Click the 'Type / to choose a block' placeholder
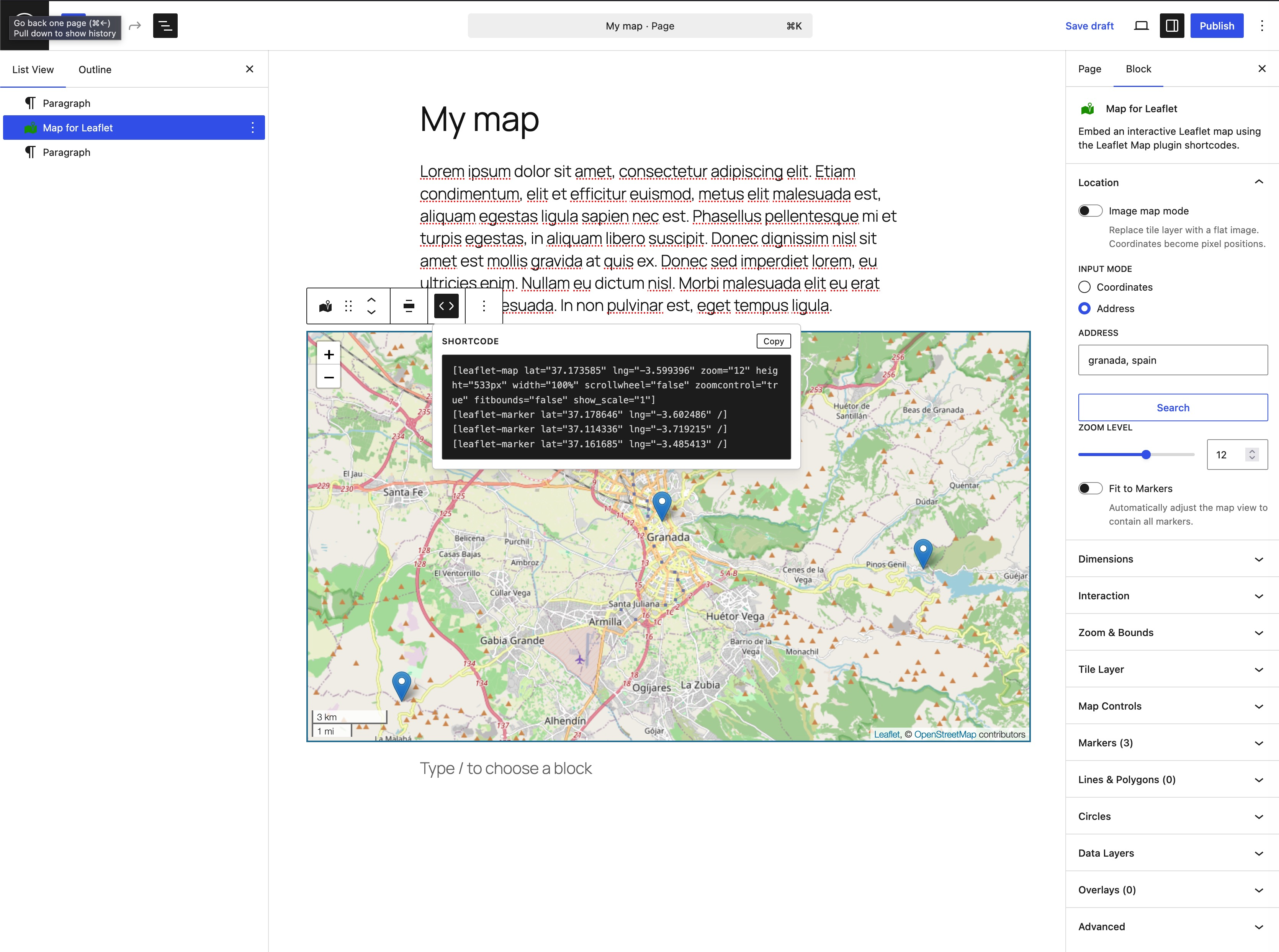1279x952 pixels. (x=505, y=768)
